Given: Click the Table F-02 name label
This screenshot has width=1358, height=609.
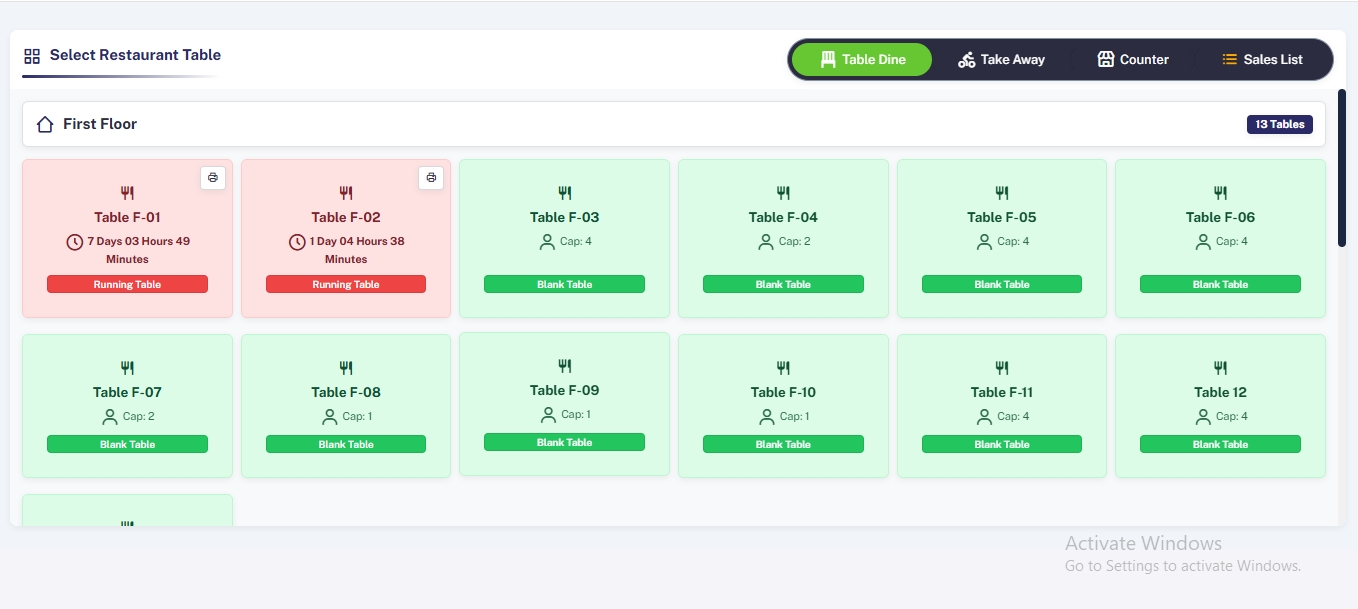Looking at the screenshot, I should pos(346,217).
